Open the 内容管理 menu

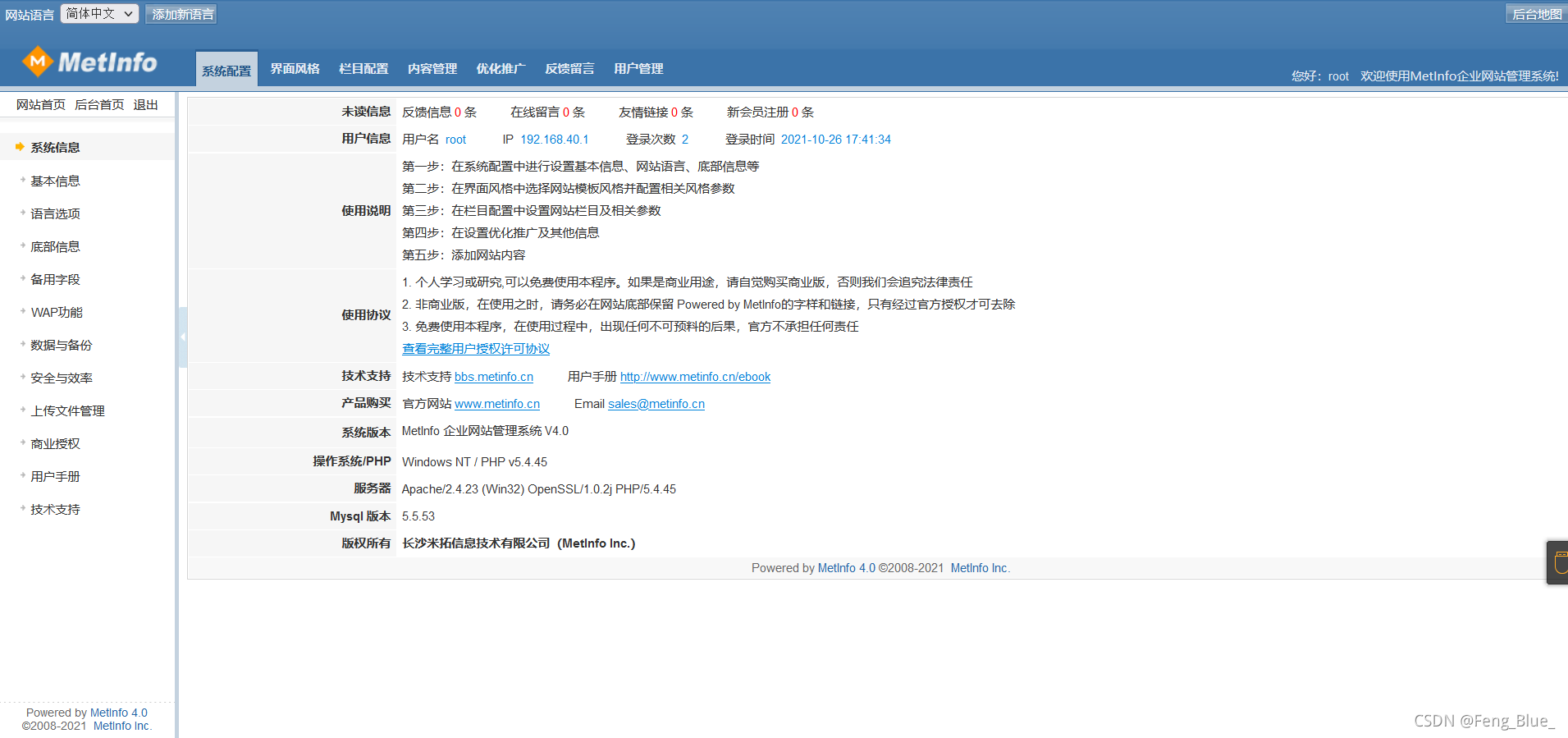[432, 69]
